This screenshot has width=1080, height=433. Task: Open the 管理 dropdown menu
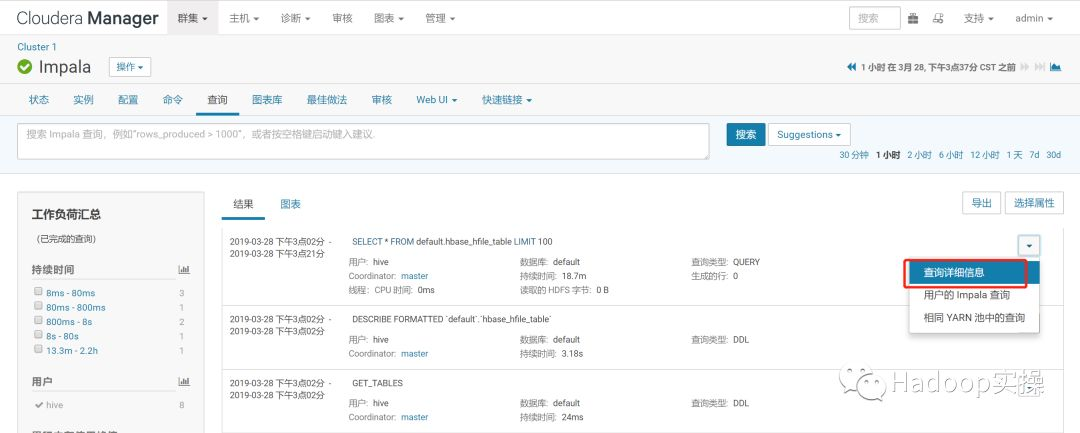click(x=440, y=19)
